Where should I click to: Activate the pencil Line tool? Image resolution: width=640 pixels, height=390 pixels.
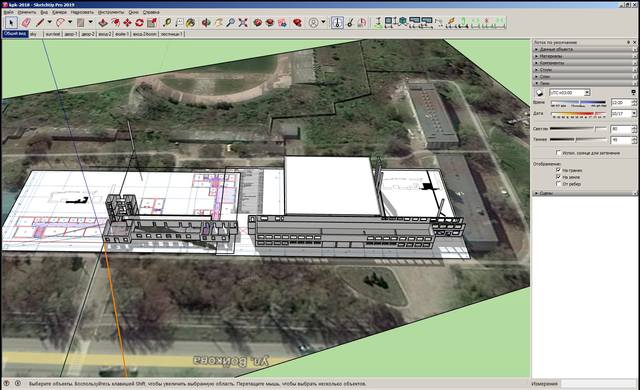(40, 22)
